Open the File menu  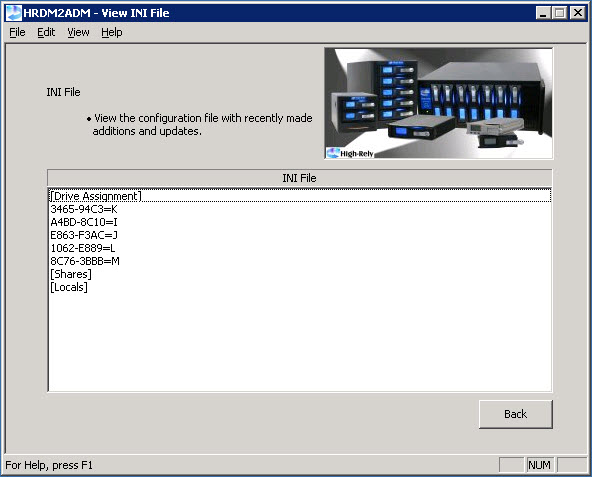click(x=17, y=32)
